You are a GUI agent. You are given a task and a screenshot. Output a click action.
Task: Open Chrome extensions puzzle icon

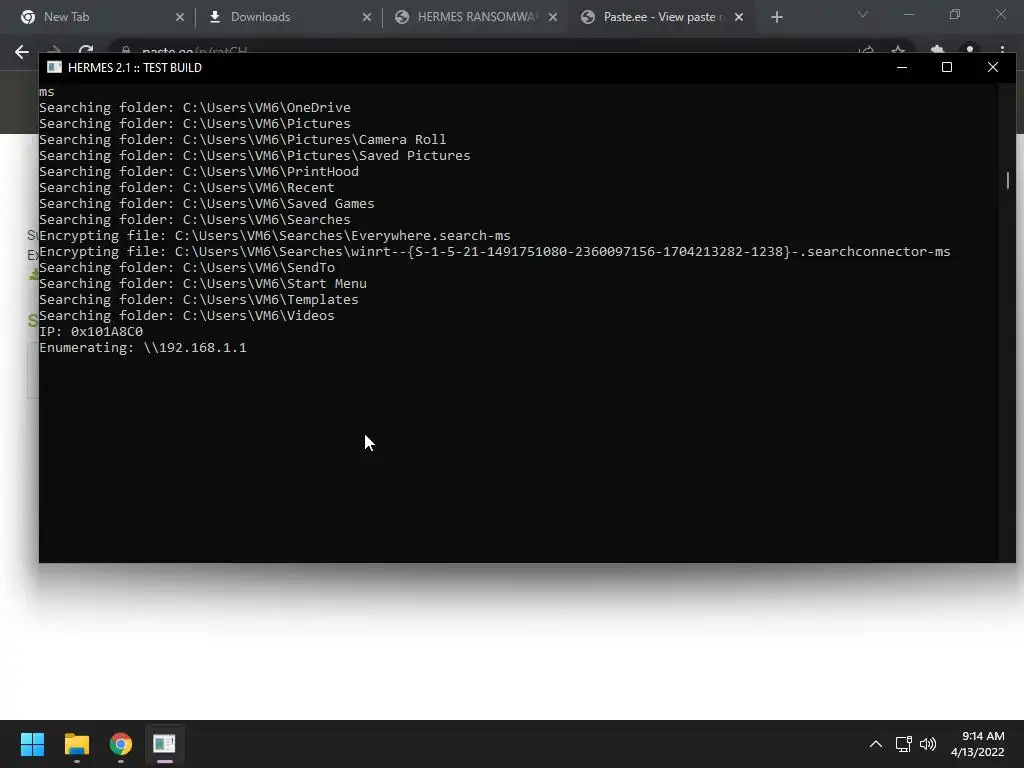[x=937, y=50]
